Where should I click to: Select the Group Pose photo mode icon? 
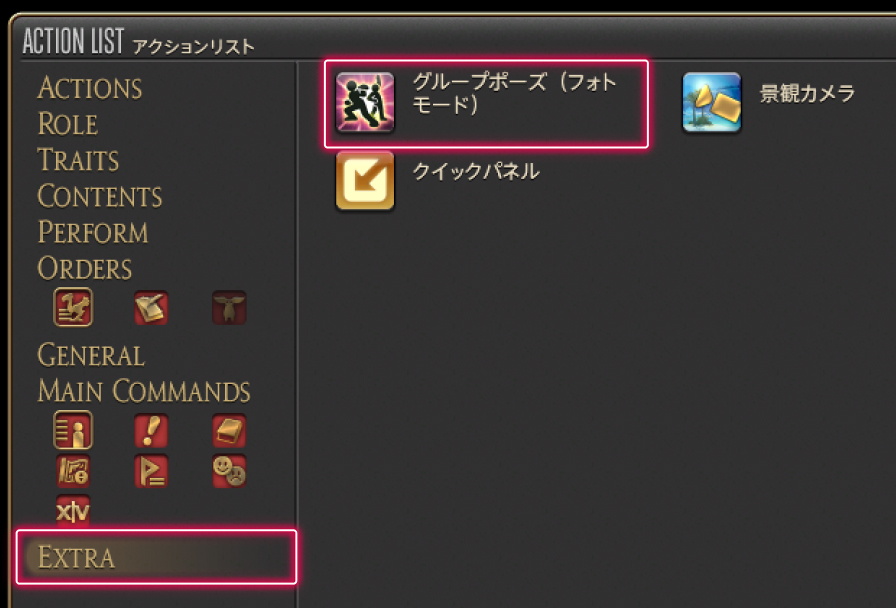pos(365,103)
